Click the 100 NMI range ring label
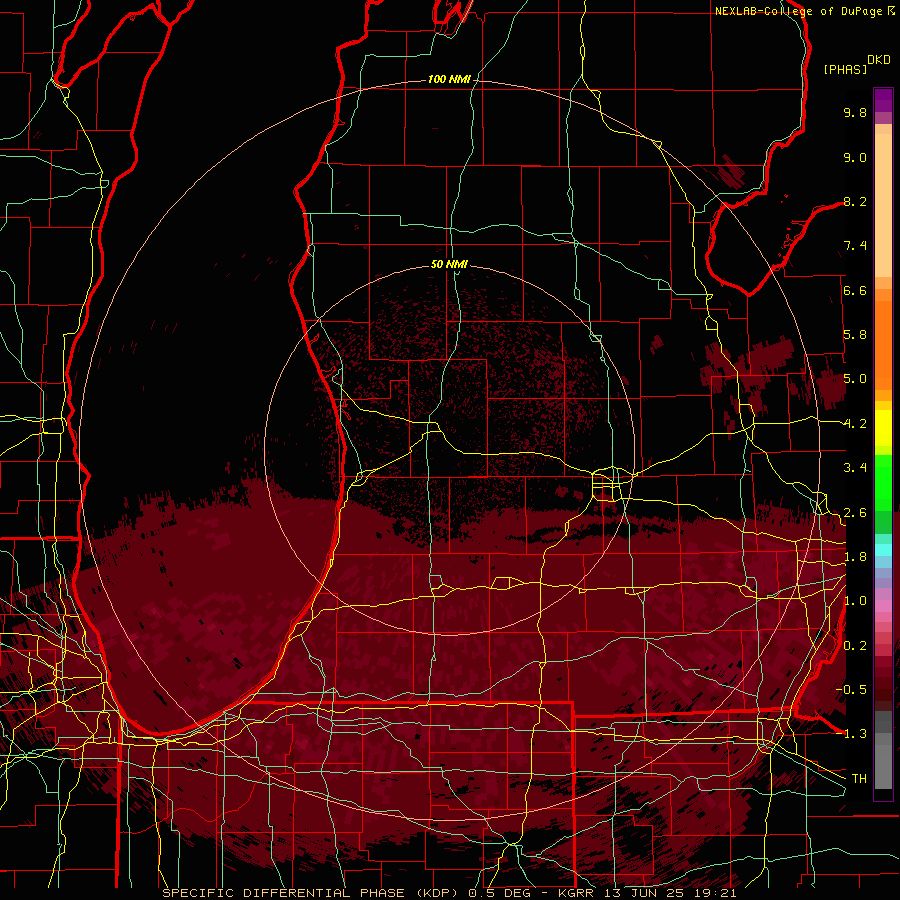Viewport: 900px width, 900px height. 449,79
